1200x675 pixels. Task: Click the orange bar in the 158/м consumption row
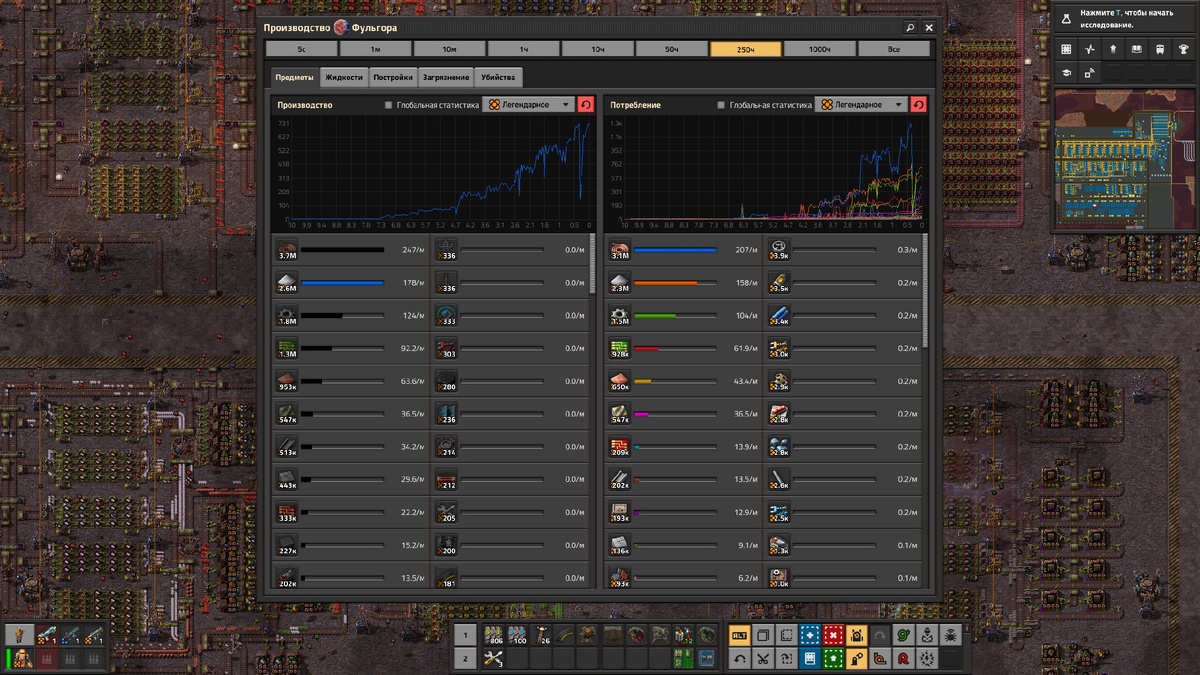(x=665, y=283)
